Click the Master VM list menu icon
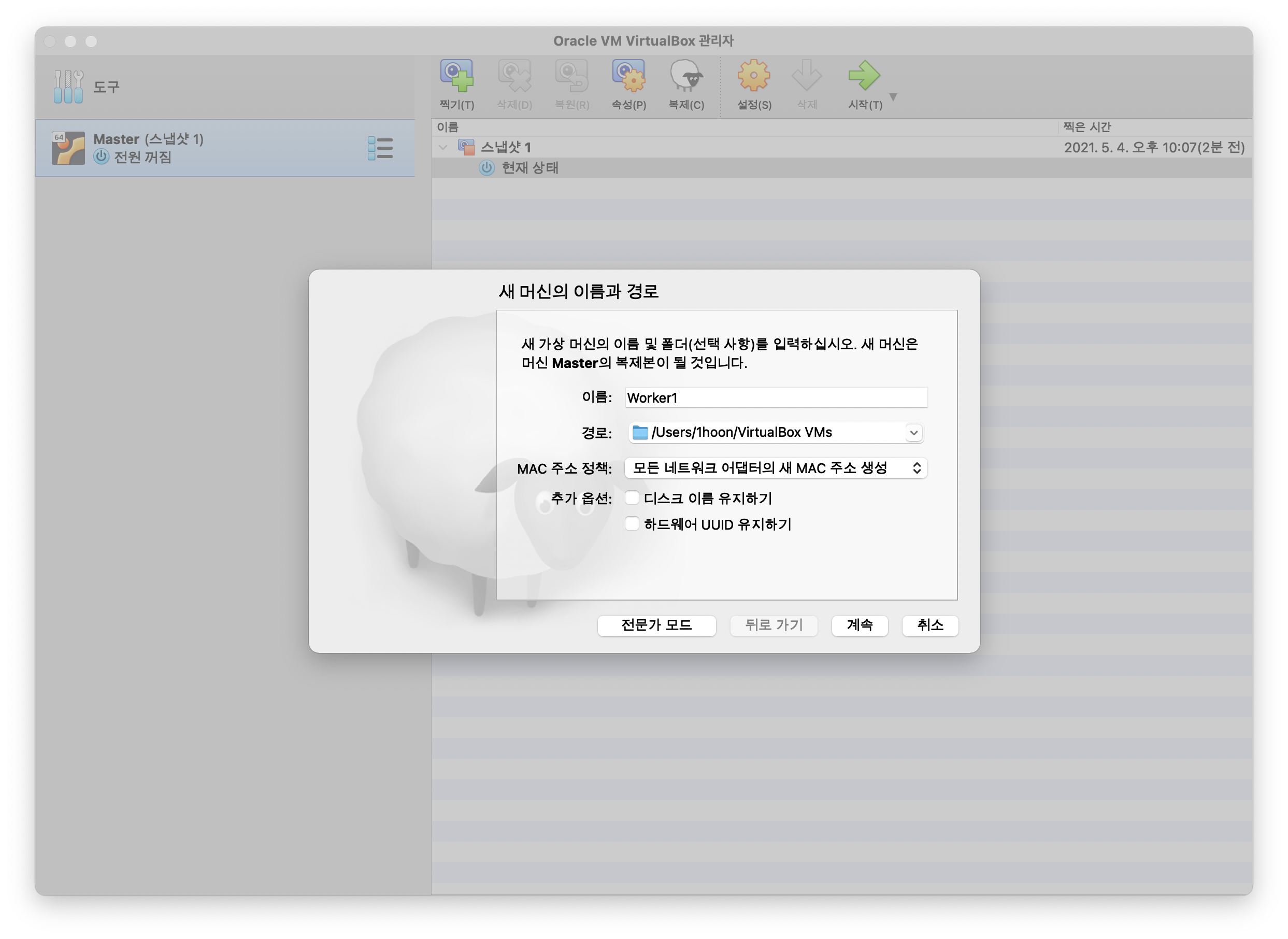The height and width of the screenshot is (939, 1288). point(380,148)
